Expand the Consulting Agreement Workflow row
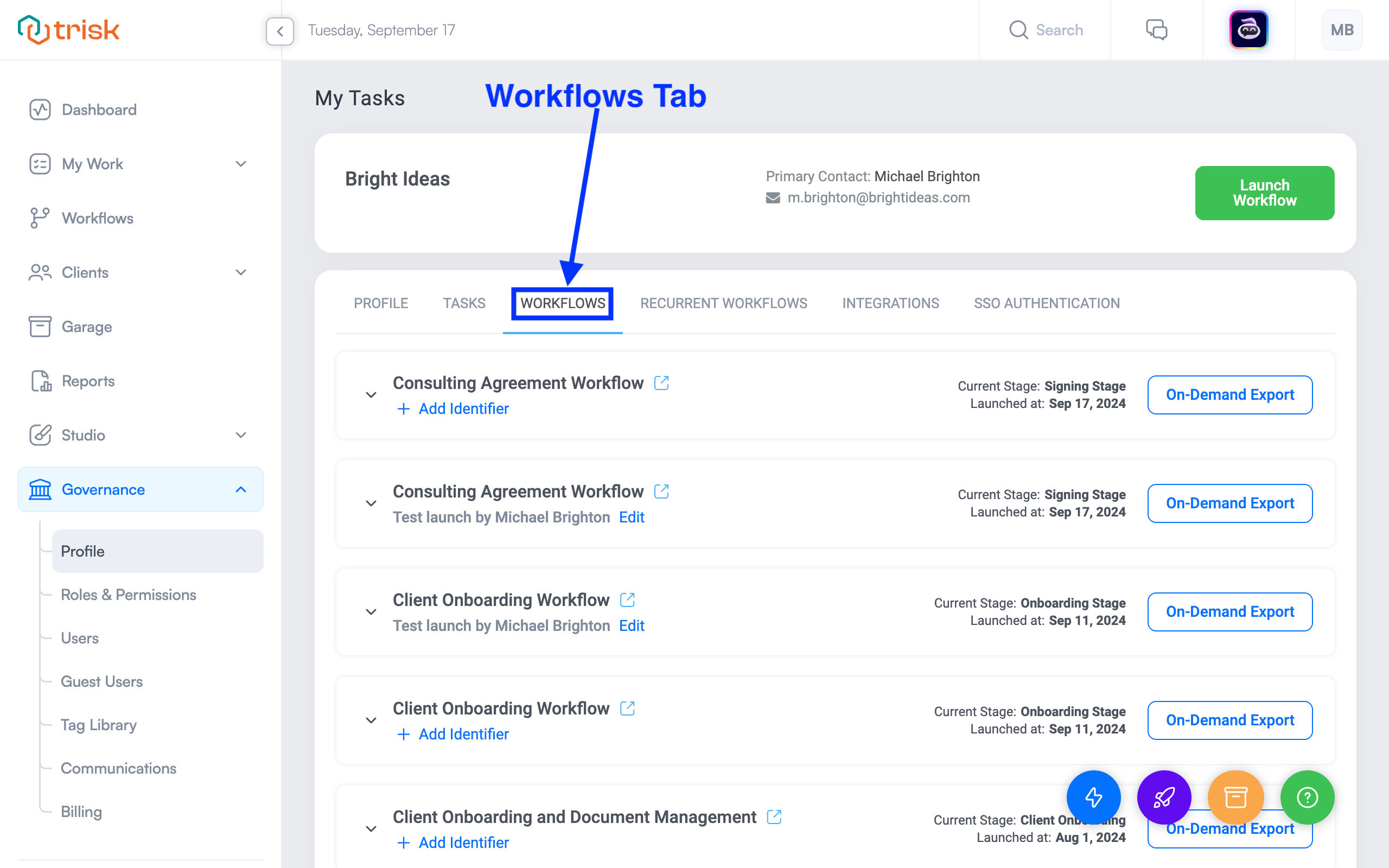This screenshot has width=1389, height=868. point(371,392)
